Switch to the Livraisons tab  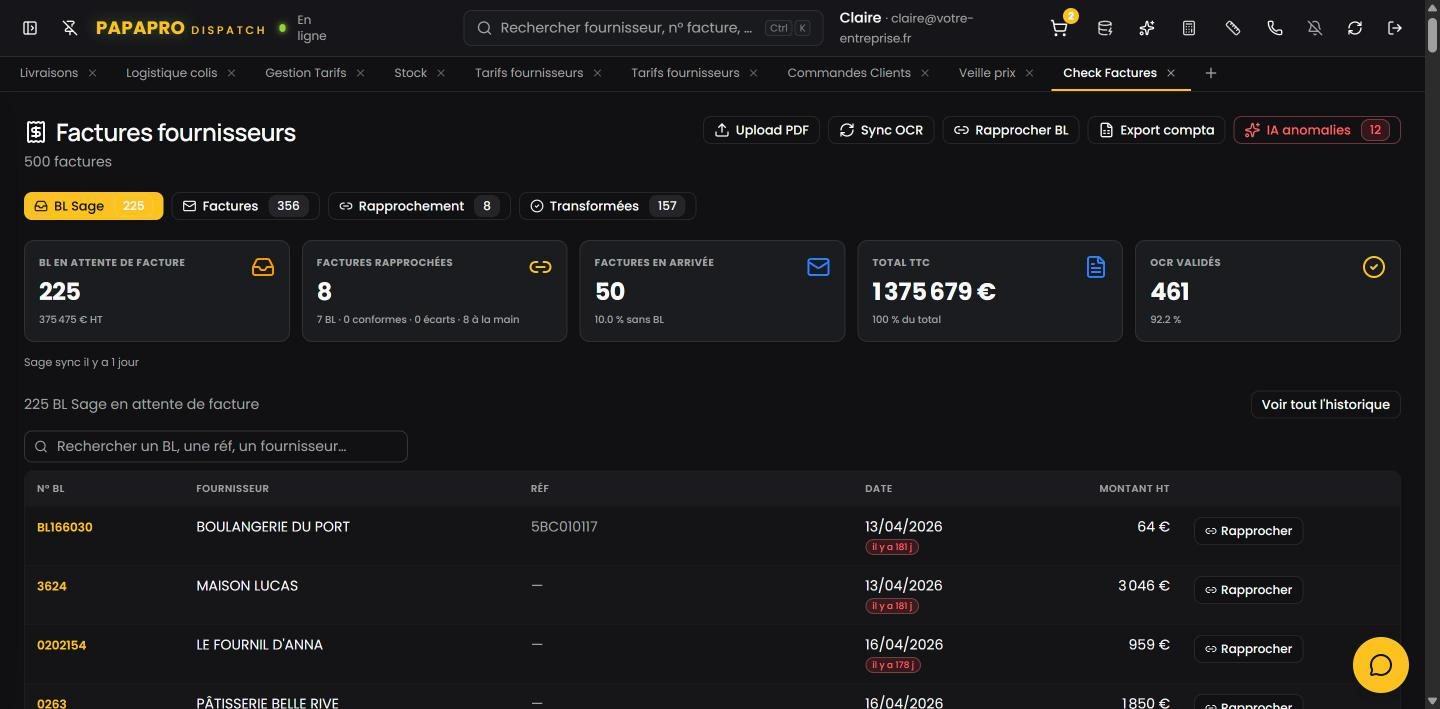click(49, 73)
